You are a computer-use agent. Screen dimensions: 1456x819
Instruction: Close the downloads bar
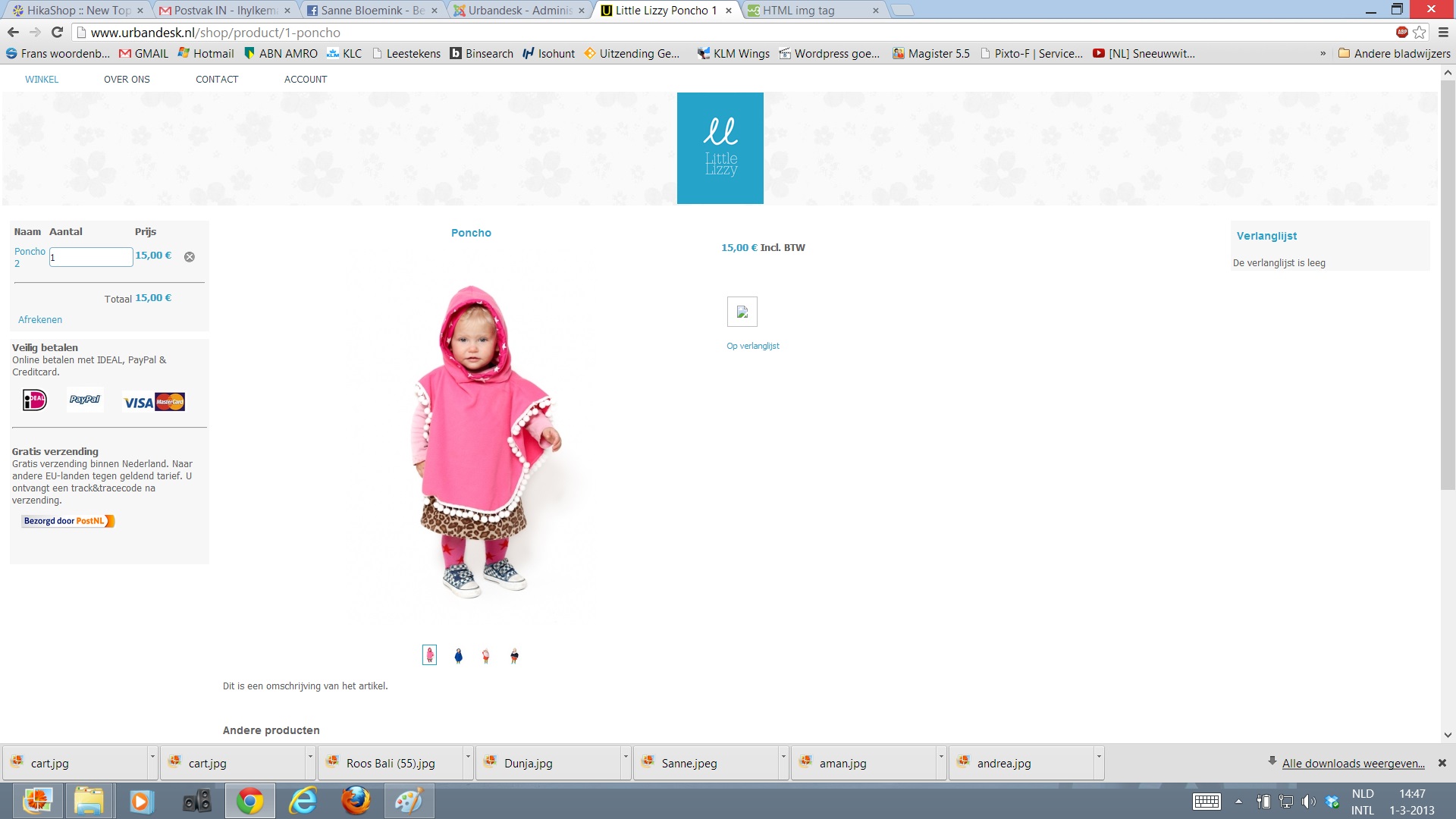tap(1442, 763)
